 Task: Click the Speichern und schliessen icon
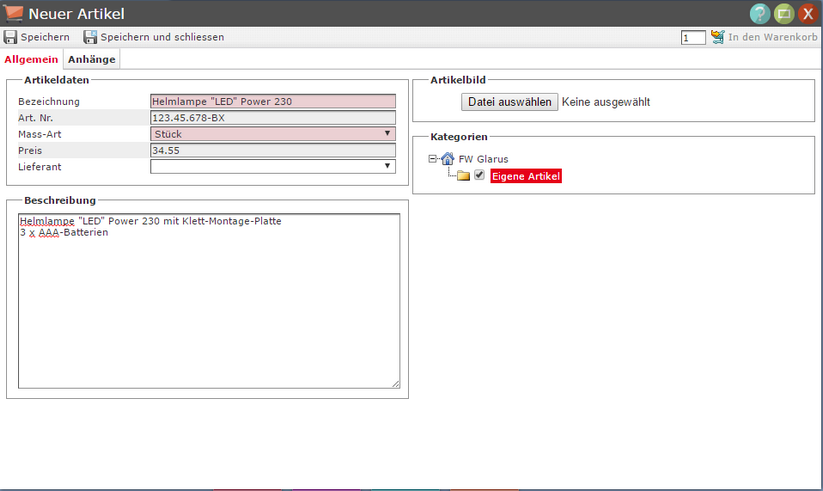tap(90, 37)
